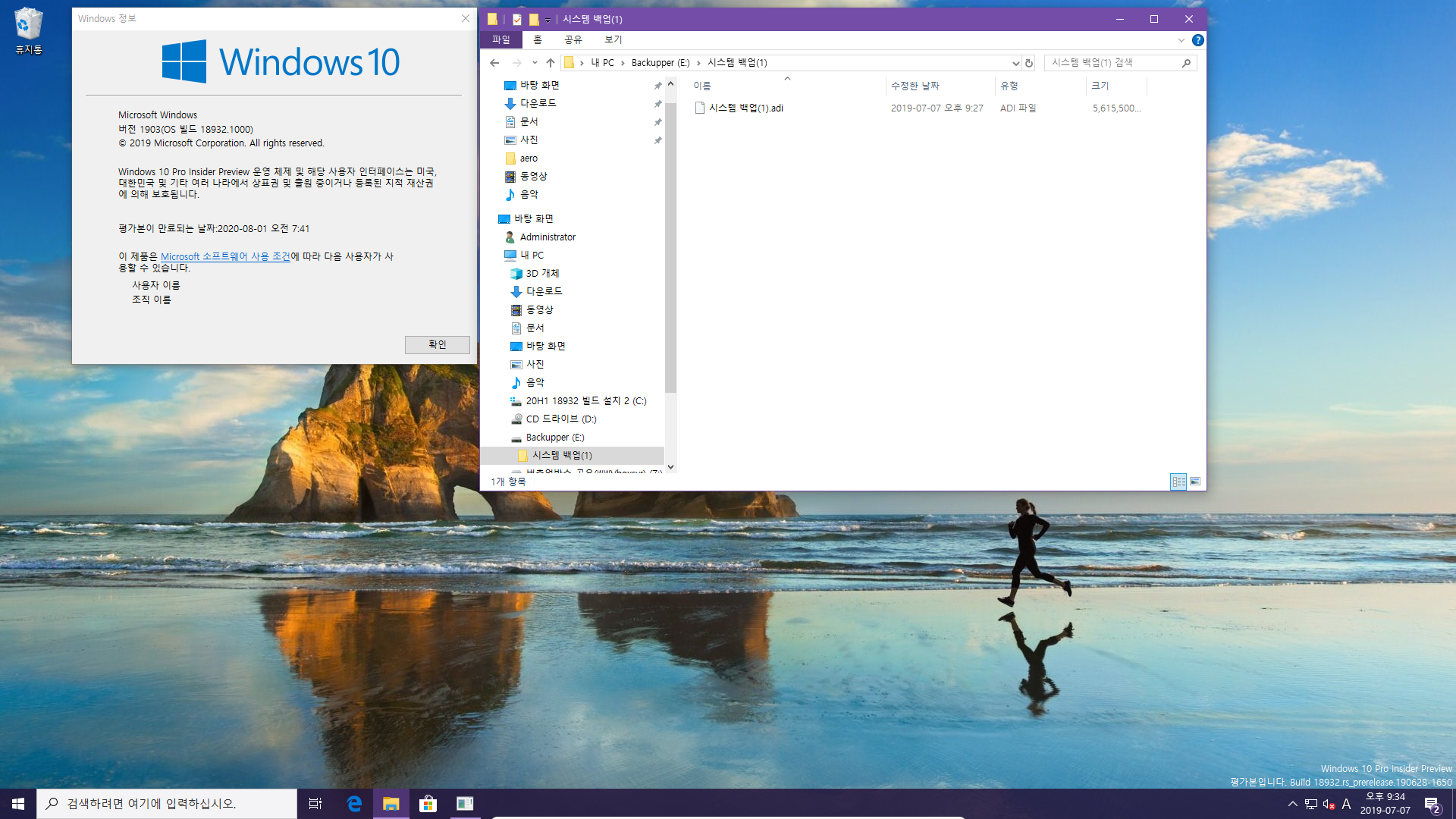This screenshot has height=819, width=1456.
Task: Click File Explorer taskbar icon
Action: (391, 804)
